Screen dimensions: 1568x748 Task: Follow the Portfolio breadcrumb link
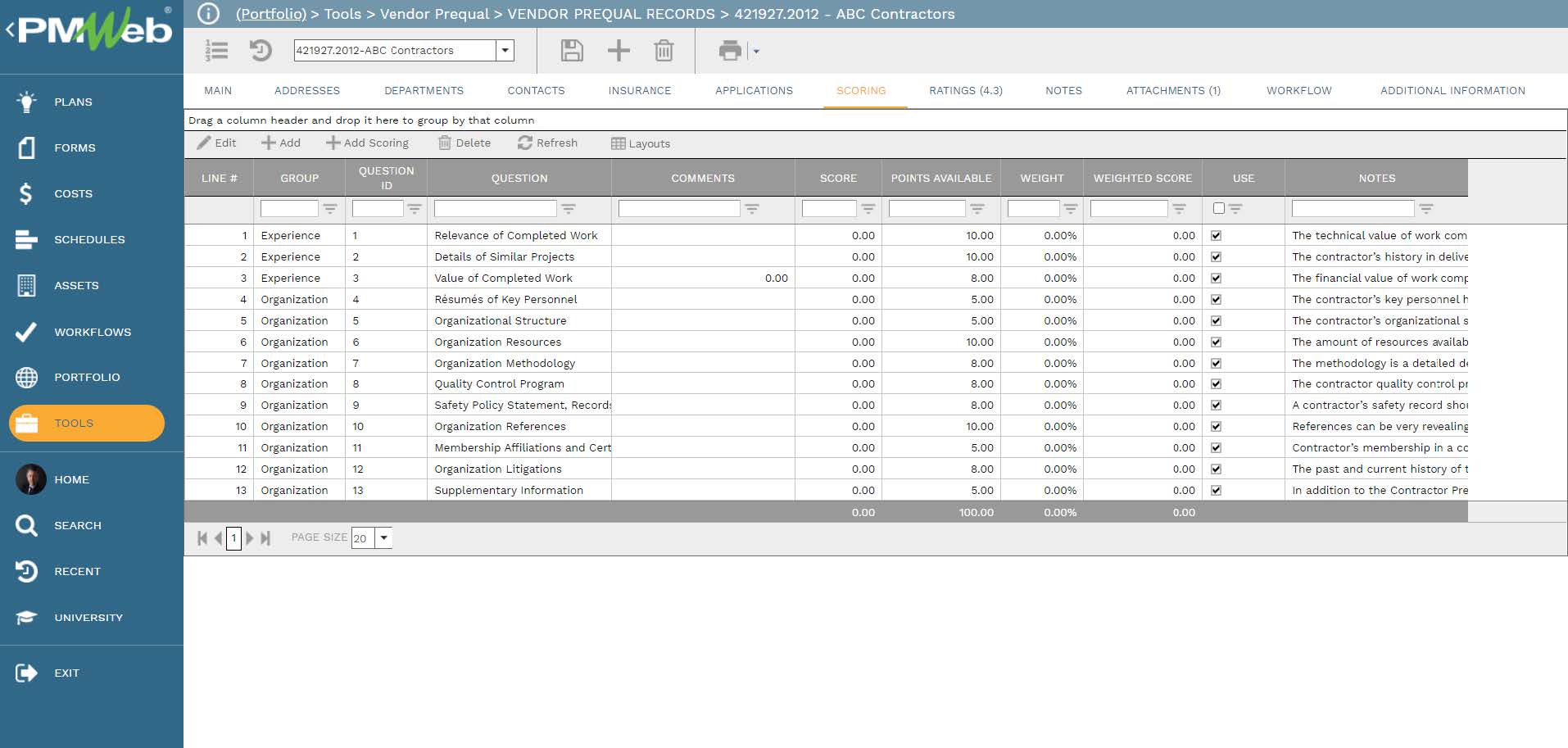pyautogui.click(x=270, y=14)
